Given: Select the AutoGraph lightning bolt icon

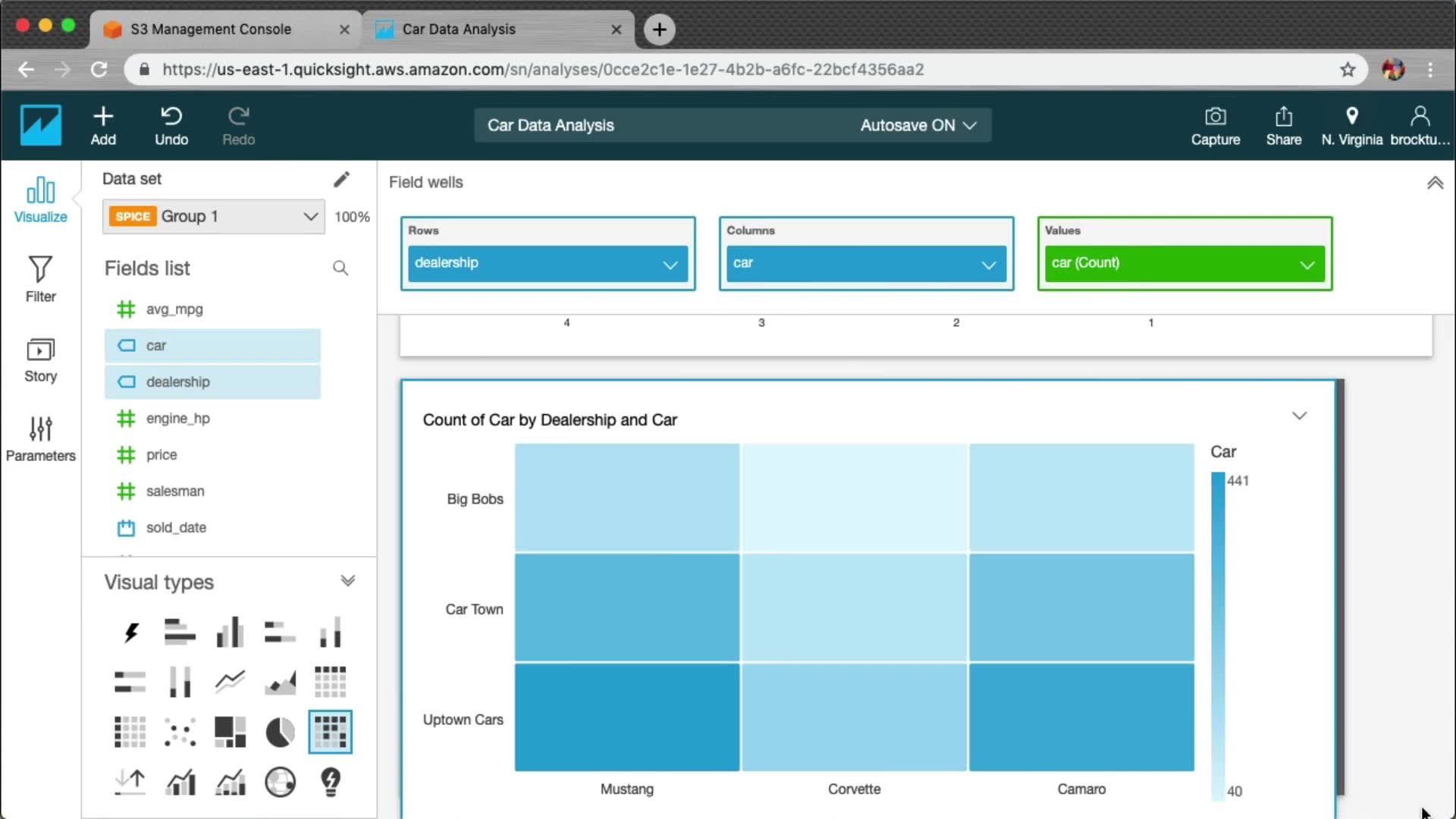Looking at the screenshot, I should click(130, 632).
